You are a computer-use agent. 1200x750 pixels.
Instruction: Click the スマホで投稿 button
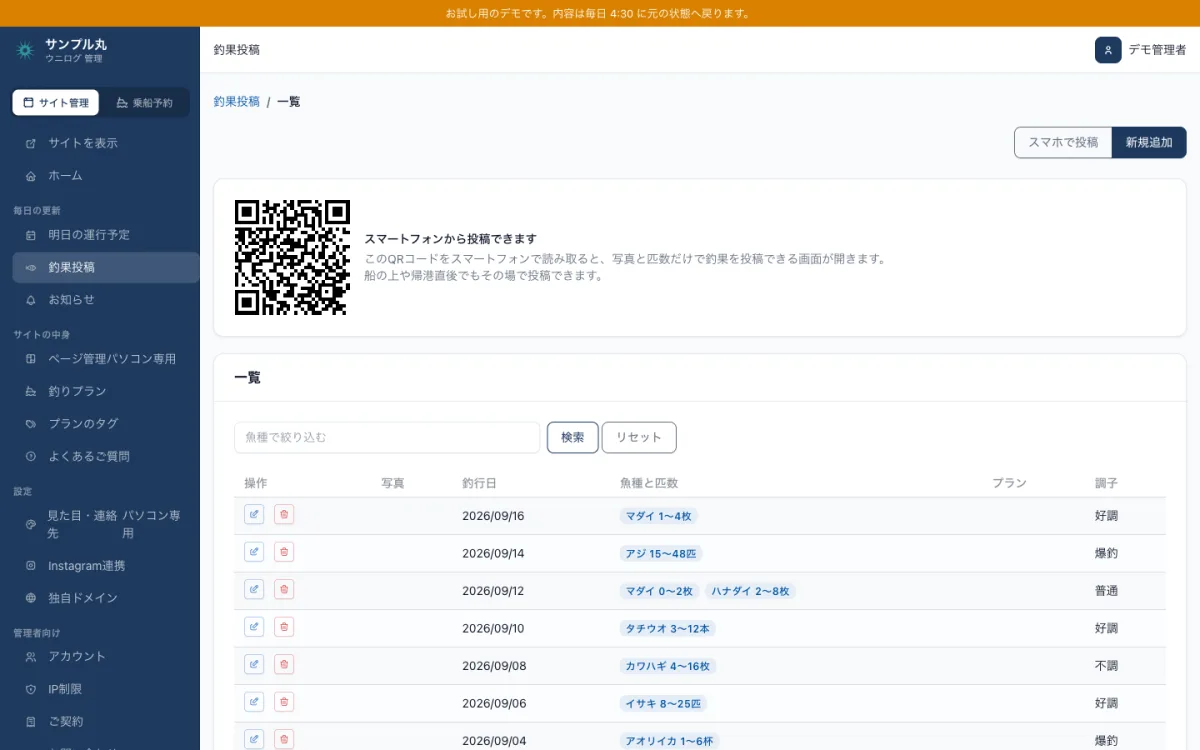click(1063, 142)
